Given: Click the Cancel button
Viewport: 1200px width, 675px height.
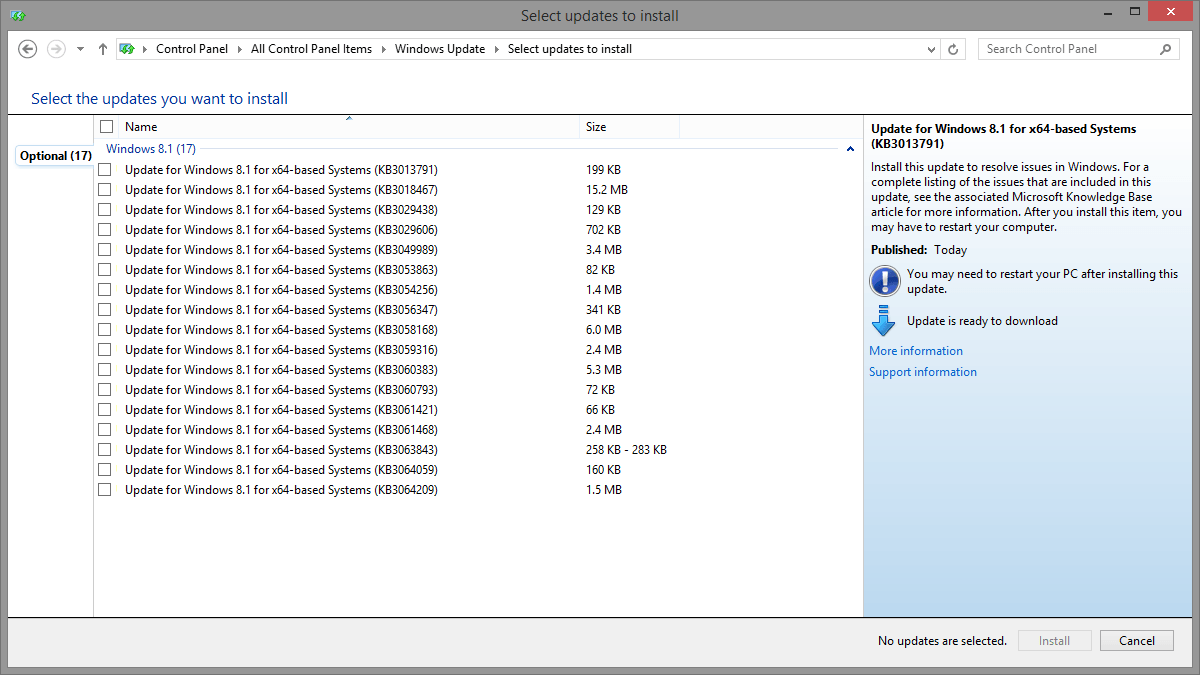Looking at the screenshot, I should 1137,641.
